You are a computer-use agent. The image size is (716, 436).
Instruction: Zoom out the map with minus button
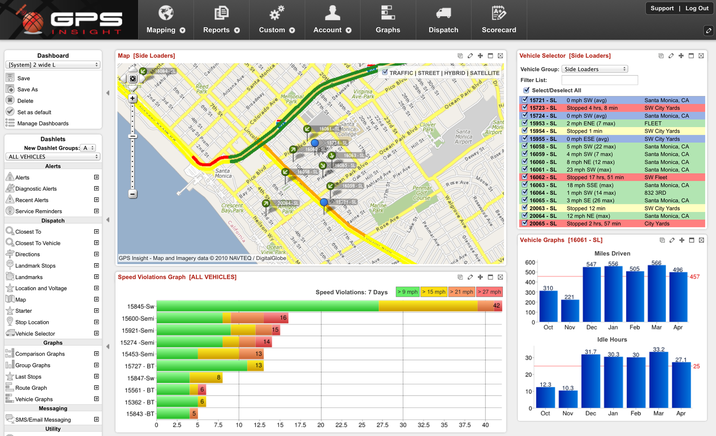coord(133,193)
